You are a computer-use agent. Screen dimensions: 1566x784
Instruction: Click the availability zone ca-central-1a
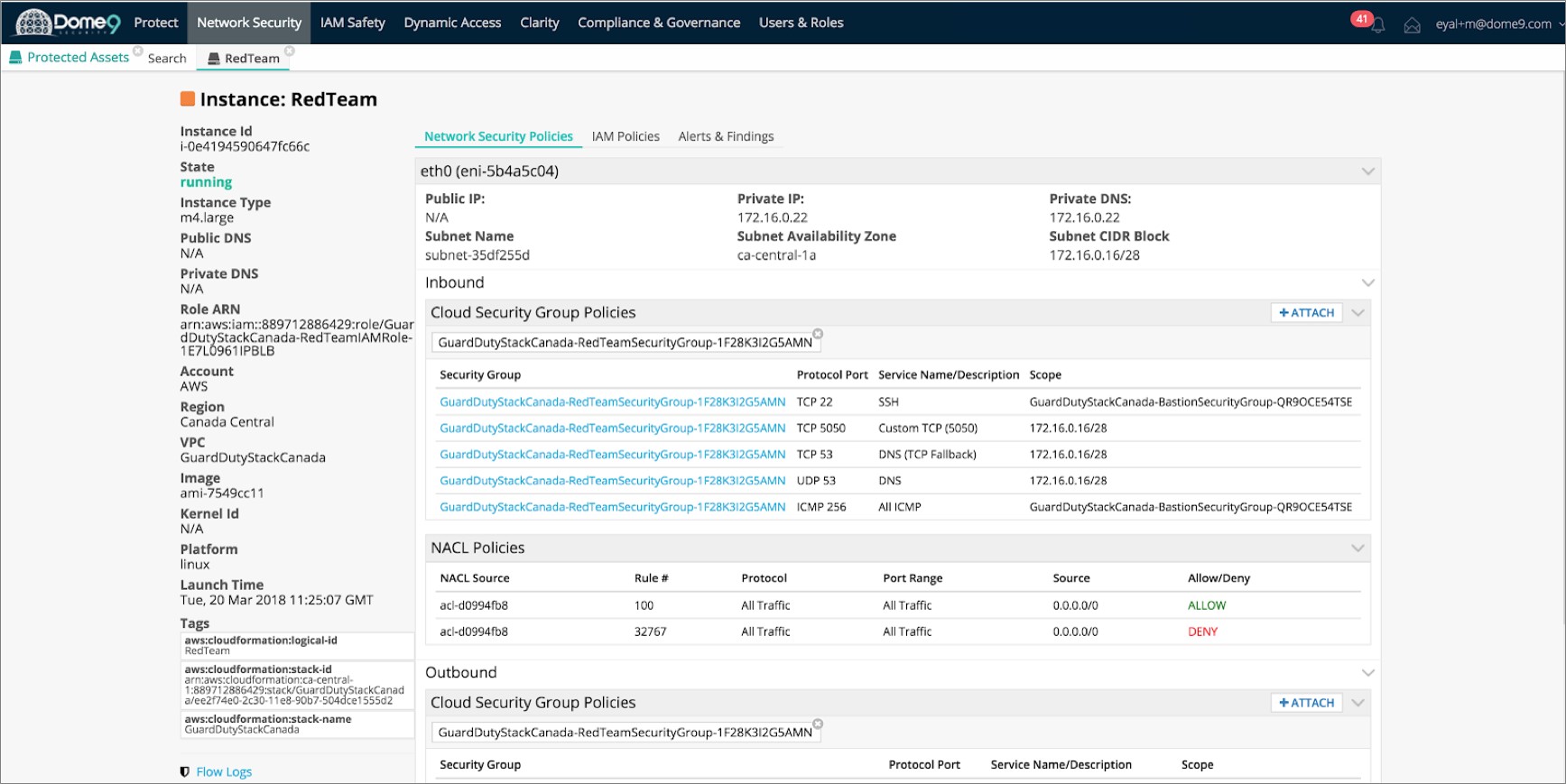coord(776,255)
